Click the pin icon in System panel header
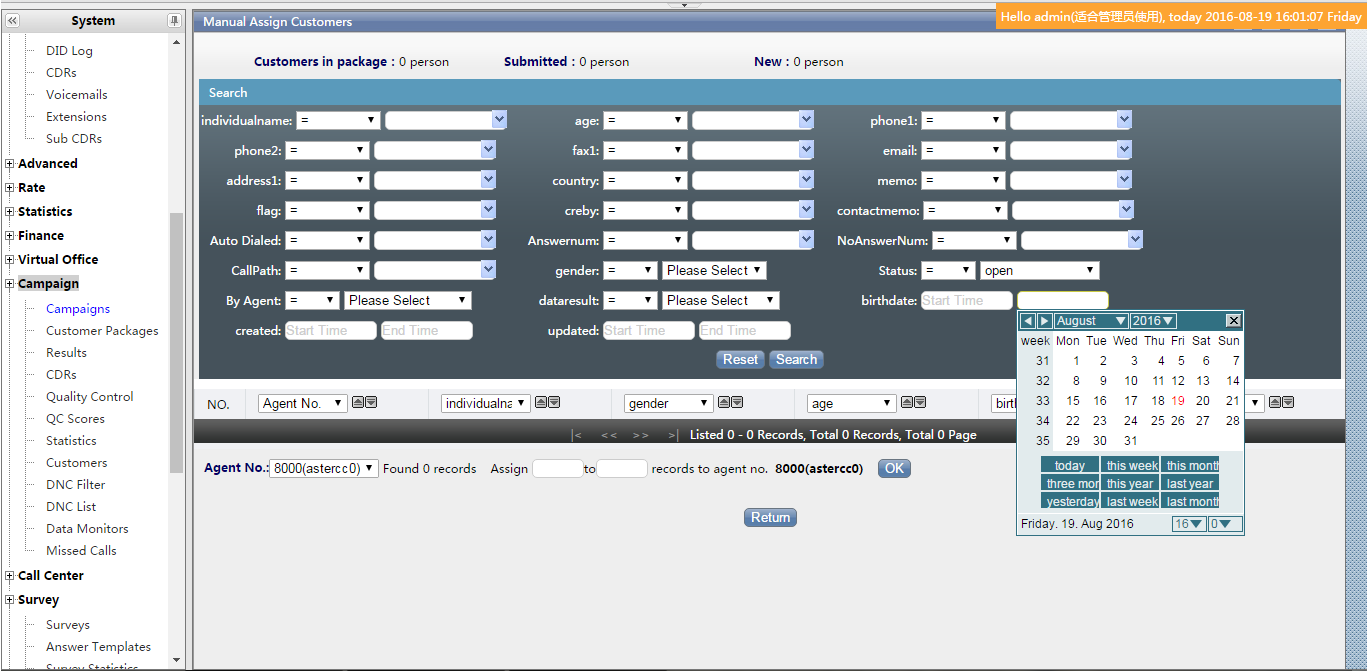 click(174, 21)
